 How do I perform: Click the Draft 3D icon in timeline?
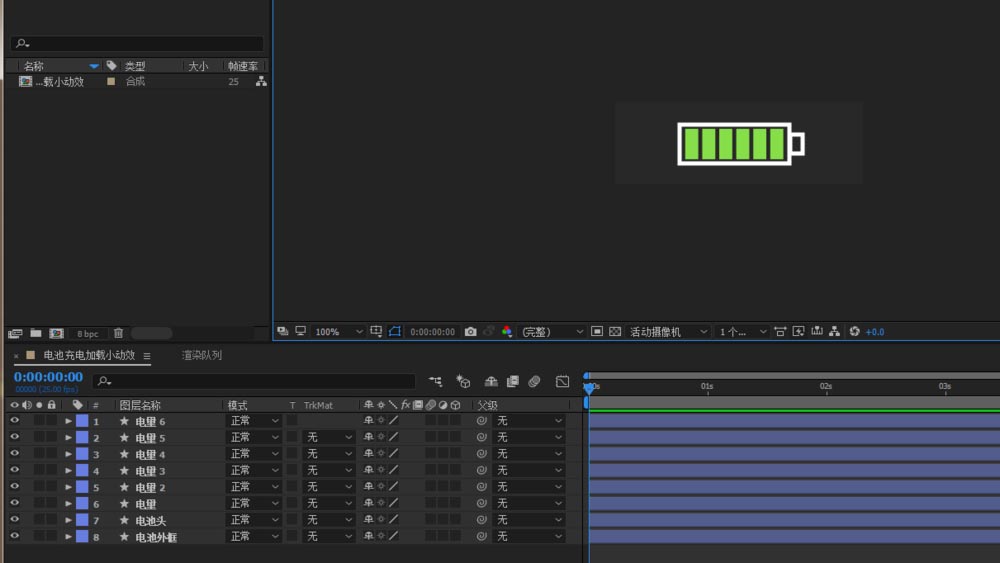tap(463, 381)
